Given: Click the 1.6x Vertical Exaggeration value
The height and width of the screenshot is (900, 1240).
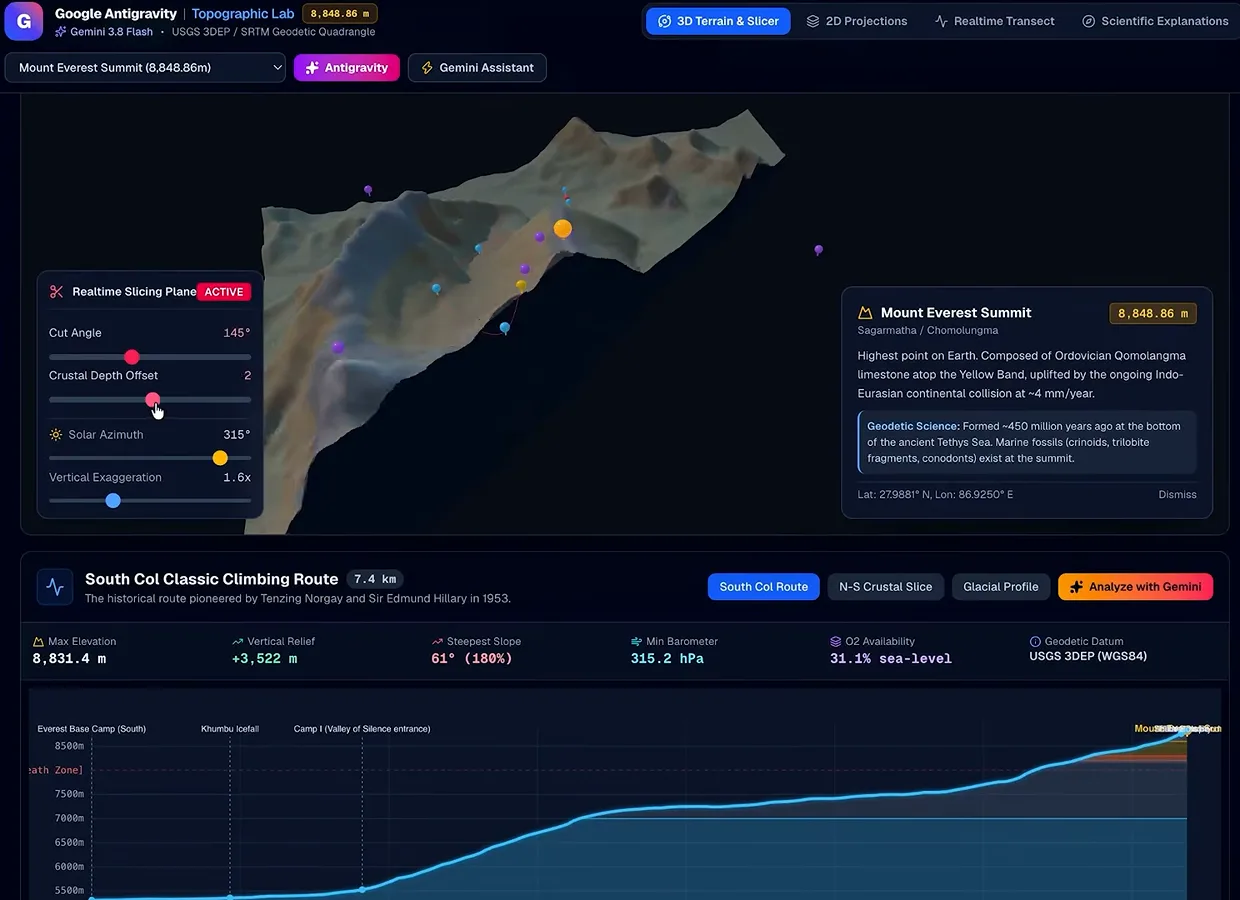Looking at the screenshot, I should pyautogui.click(x=237, y=478).
